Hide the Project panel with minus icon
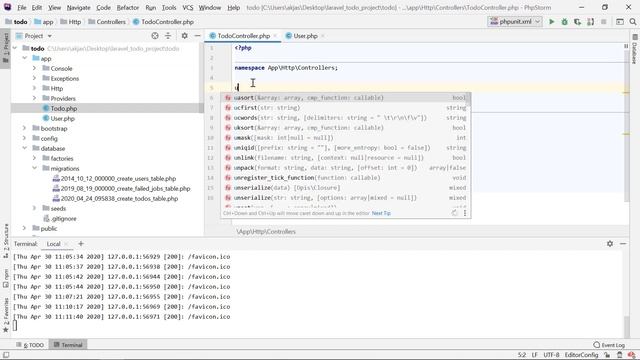This screenshot has height=360, width=640. 198,36
